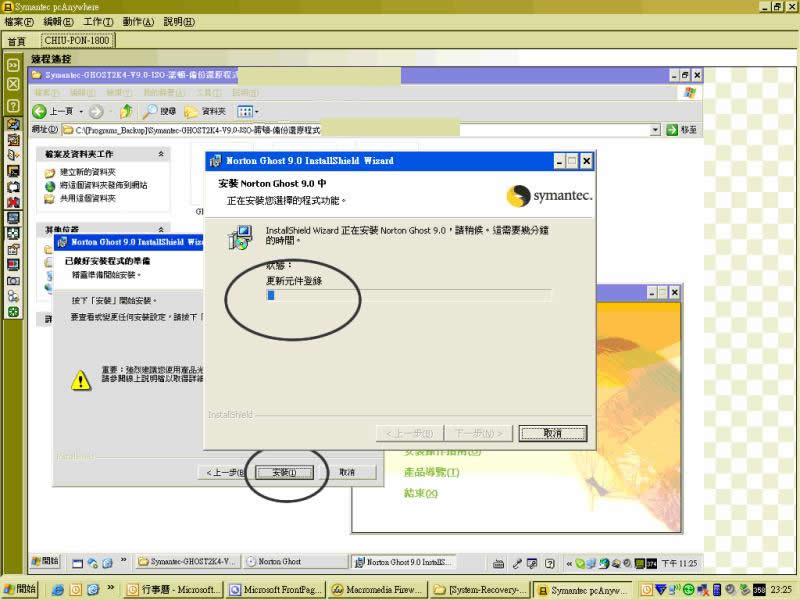
Task: Go back with the green 上一頁 arrow
Action: 39,111
